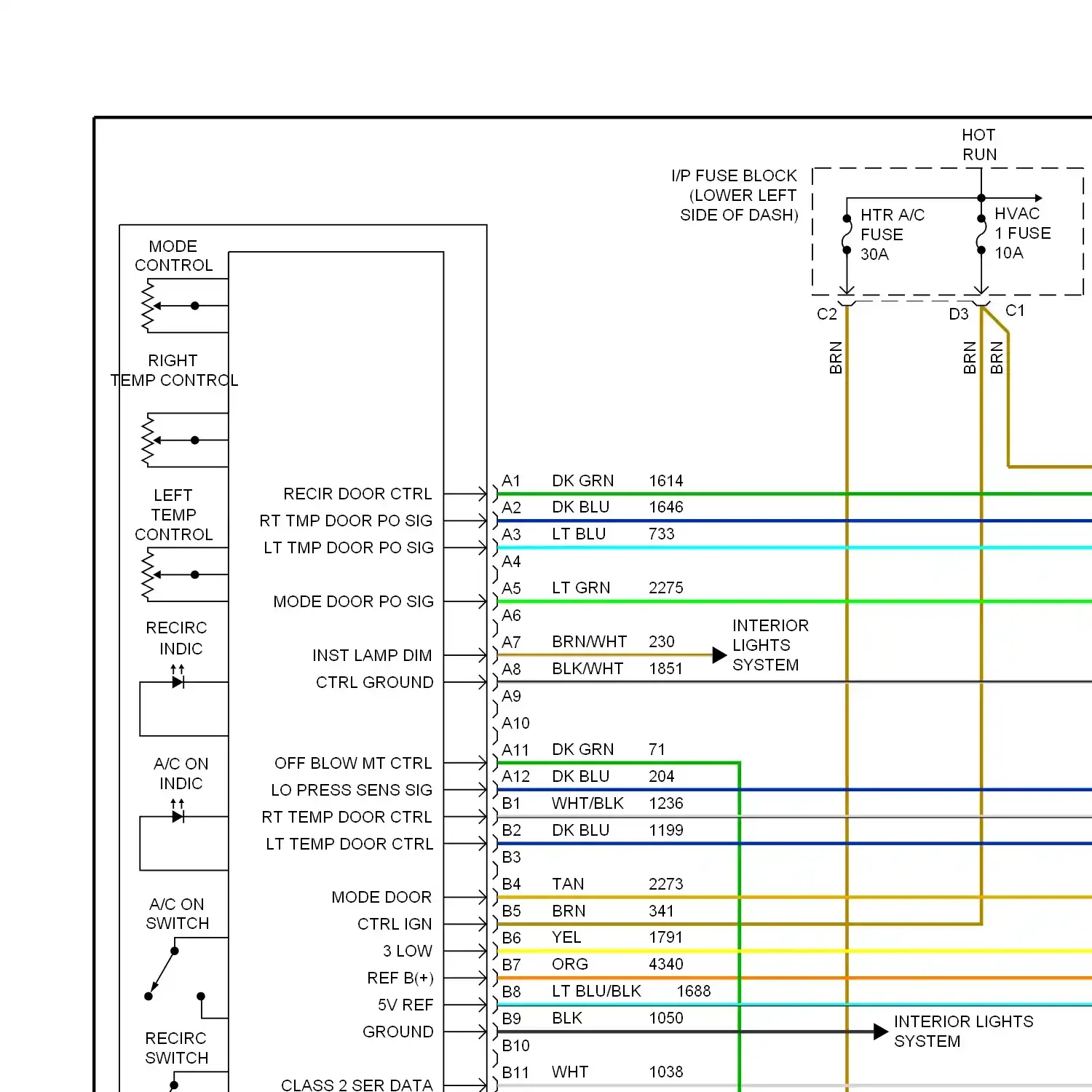Click the YEL wire color label
Viewport: 1092px width, 1092px height.
click(566, 938)
